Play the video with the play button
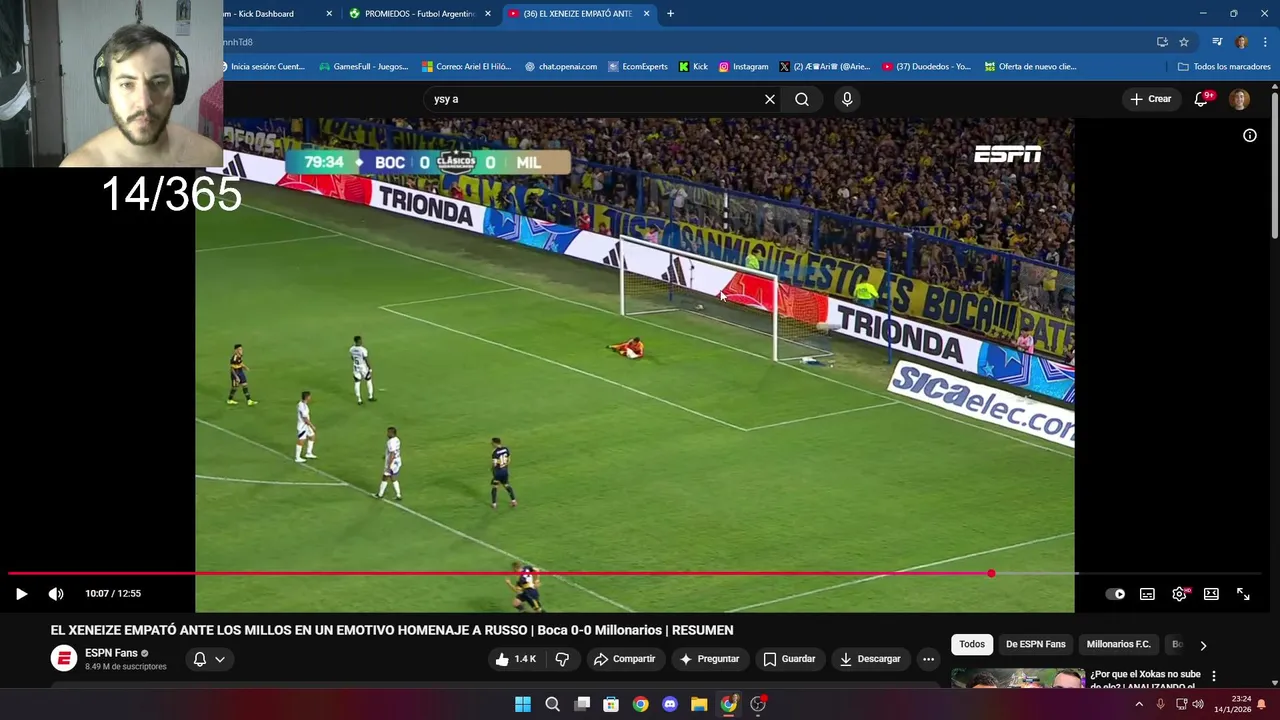This screenshot has width=1280, height=720. 21,594
